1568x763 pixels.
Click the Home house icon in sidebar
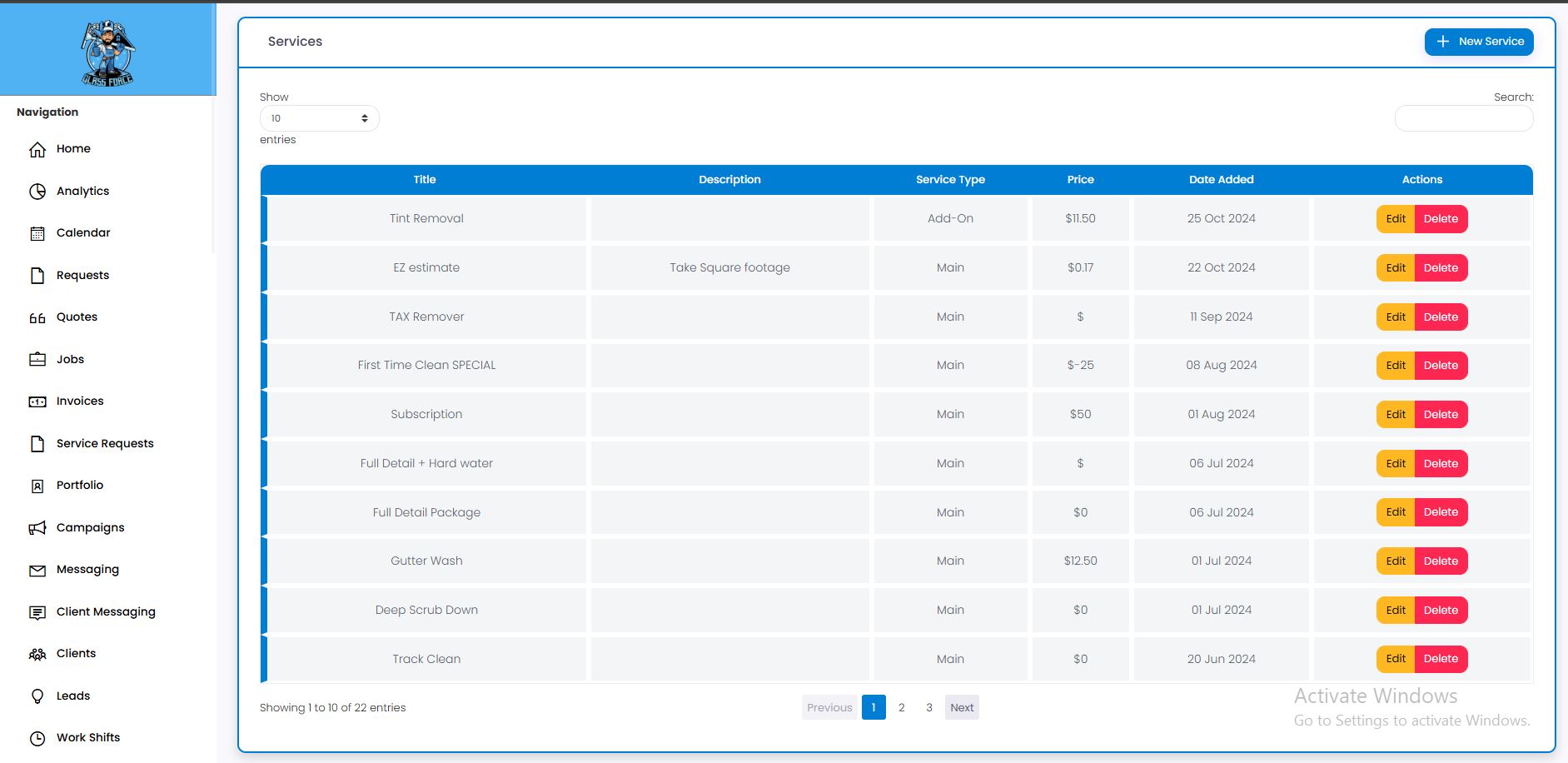click(37, 150)
